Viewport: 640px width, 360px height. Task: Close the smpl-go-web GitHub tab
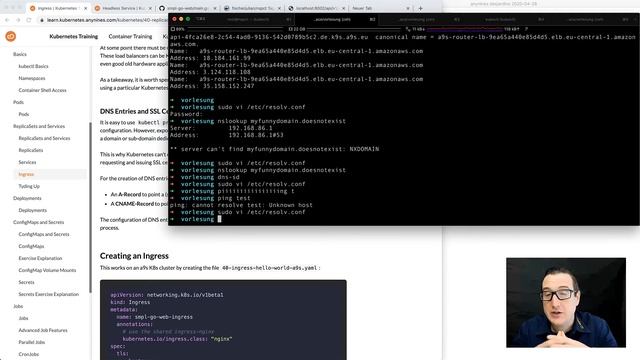(x=215, y=8)
